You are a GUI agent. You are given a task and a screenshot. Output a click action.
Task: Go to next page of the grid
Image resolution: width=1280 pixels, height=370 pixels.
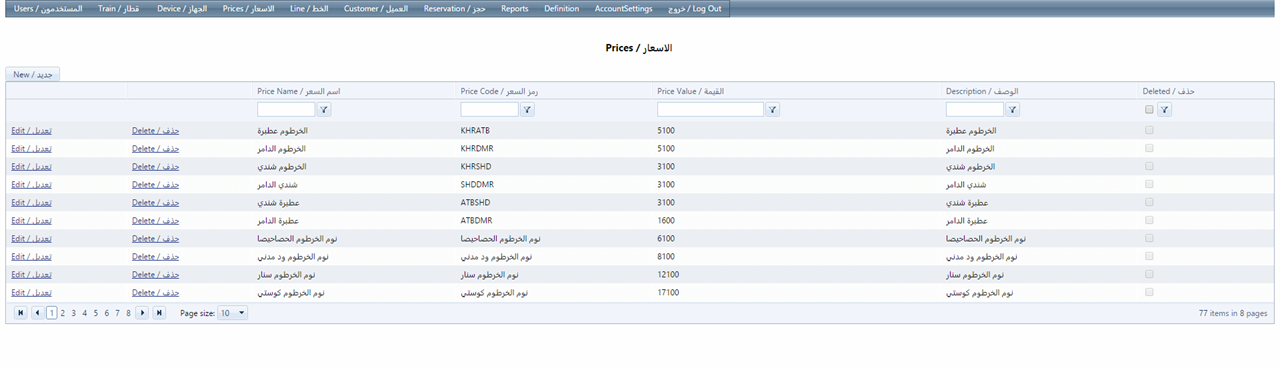click(x=142, y=313)
